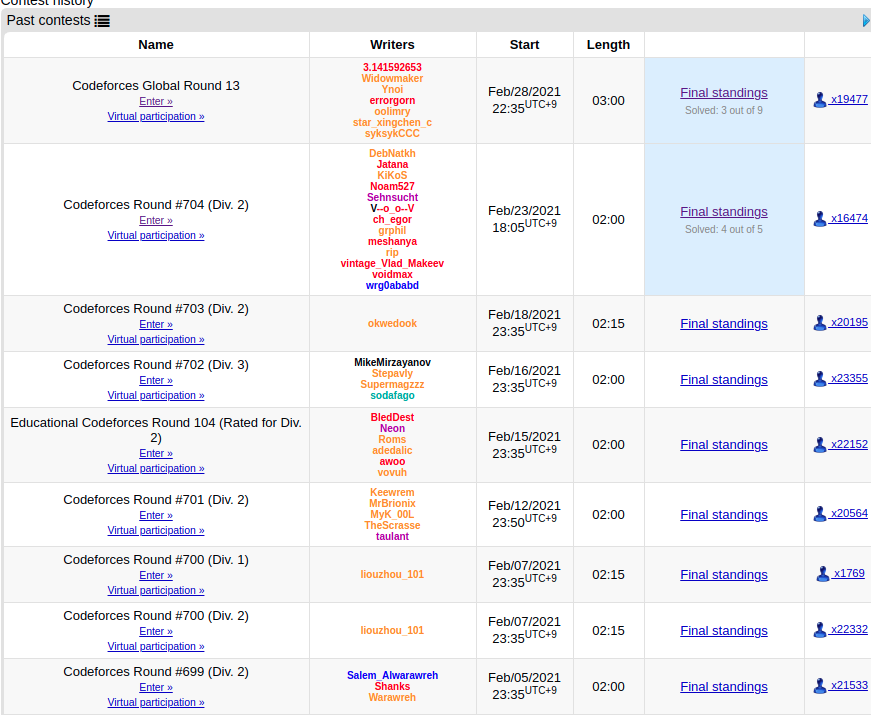The width and height of the screenshot is (871, 715).
Task: Click participant icon for Round #702 (Div. 3)
Action: pos(820,379)
